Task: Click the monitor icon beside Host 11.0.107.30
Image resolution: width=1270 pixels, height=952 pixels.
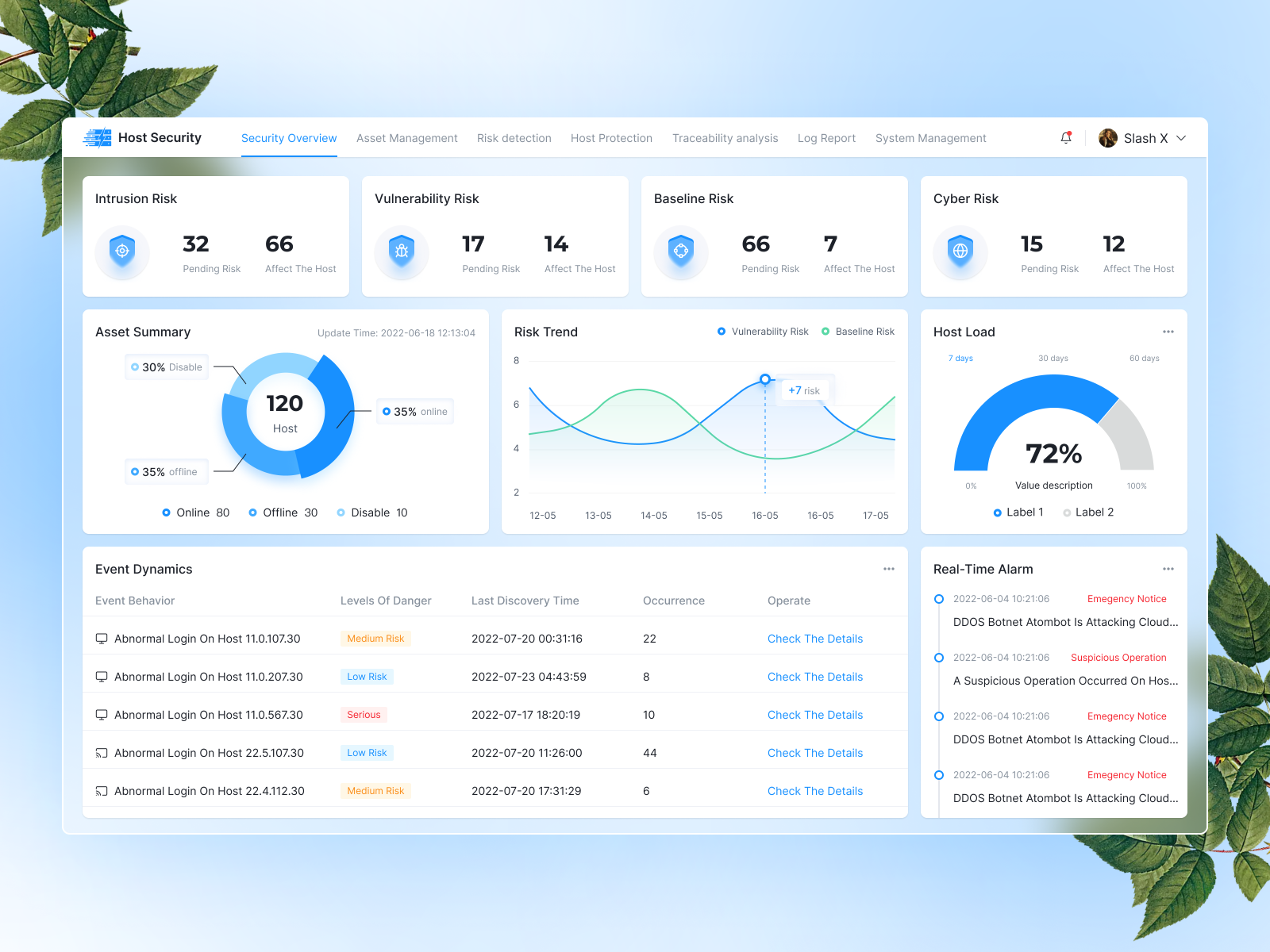Action: coord(101,639)
